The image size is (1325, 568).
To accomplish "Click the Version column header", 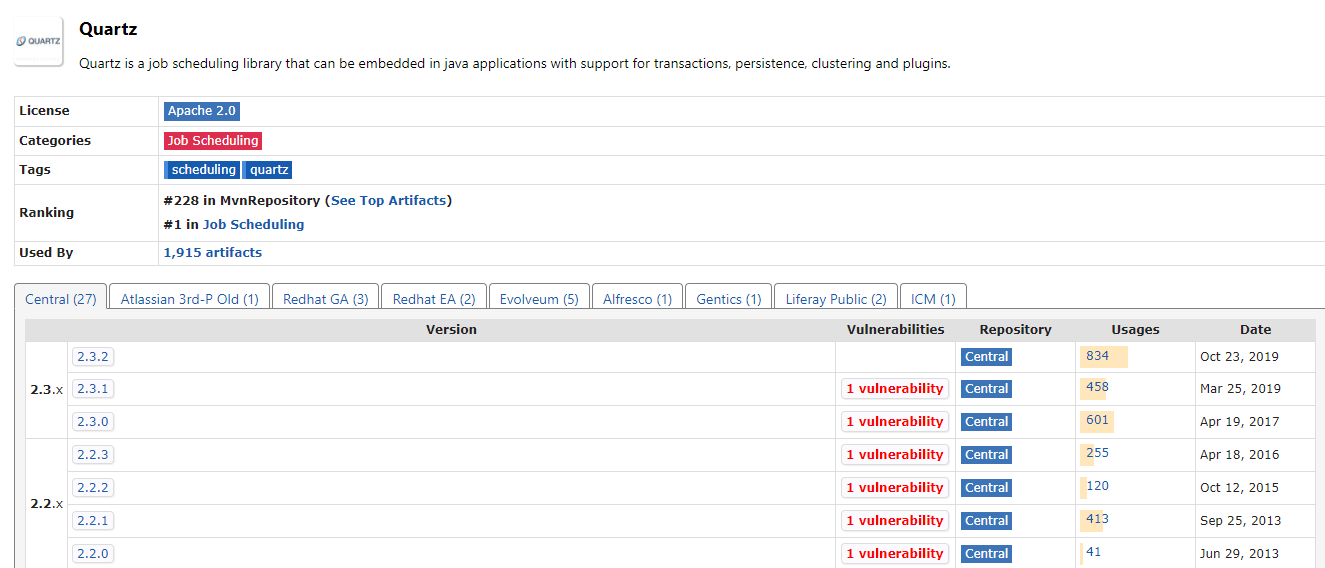I will pos(451,330).
